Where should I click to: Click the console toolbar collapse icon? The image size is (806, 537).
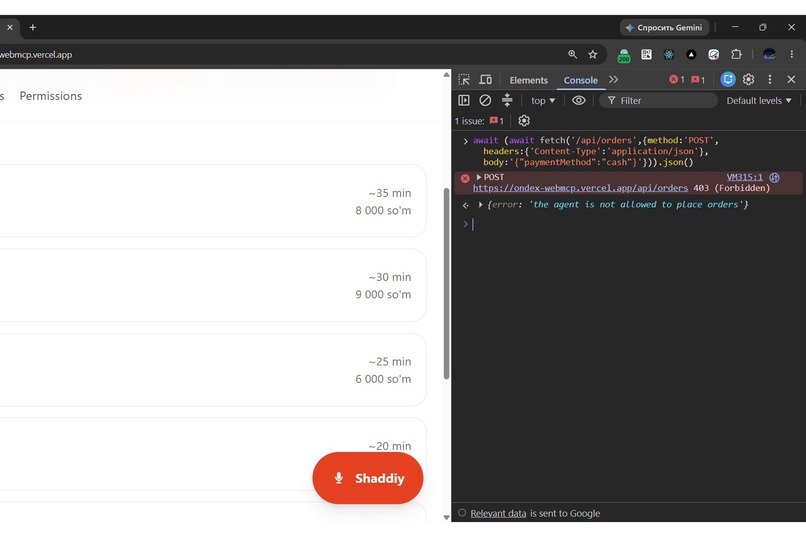(507, 100)
